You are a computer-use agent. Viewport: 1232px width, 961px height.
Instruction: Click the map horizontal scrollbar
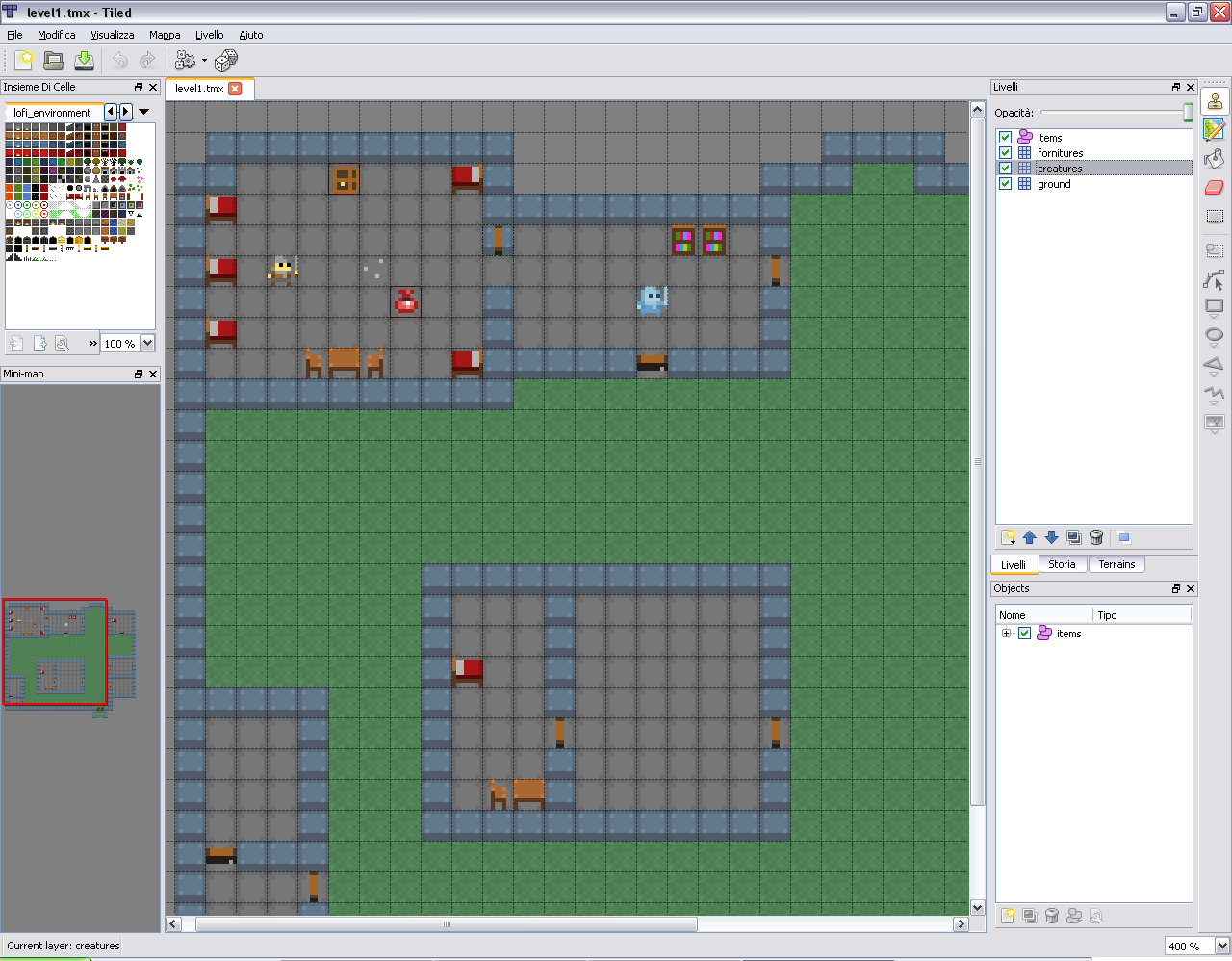[x=446, y=924]
